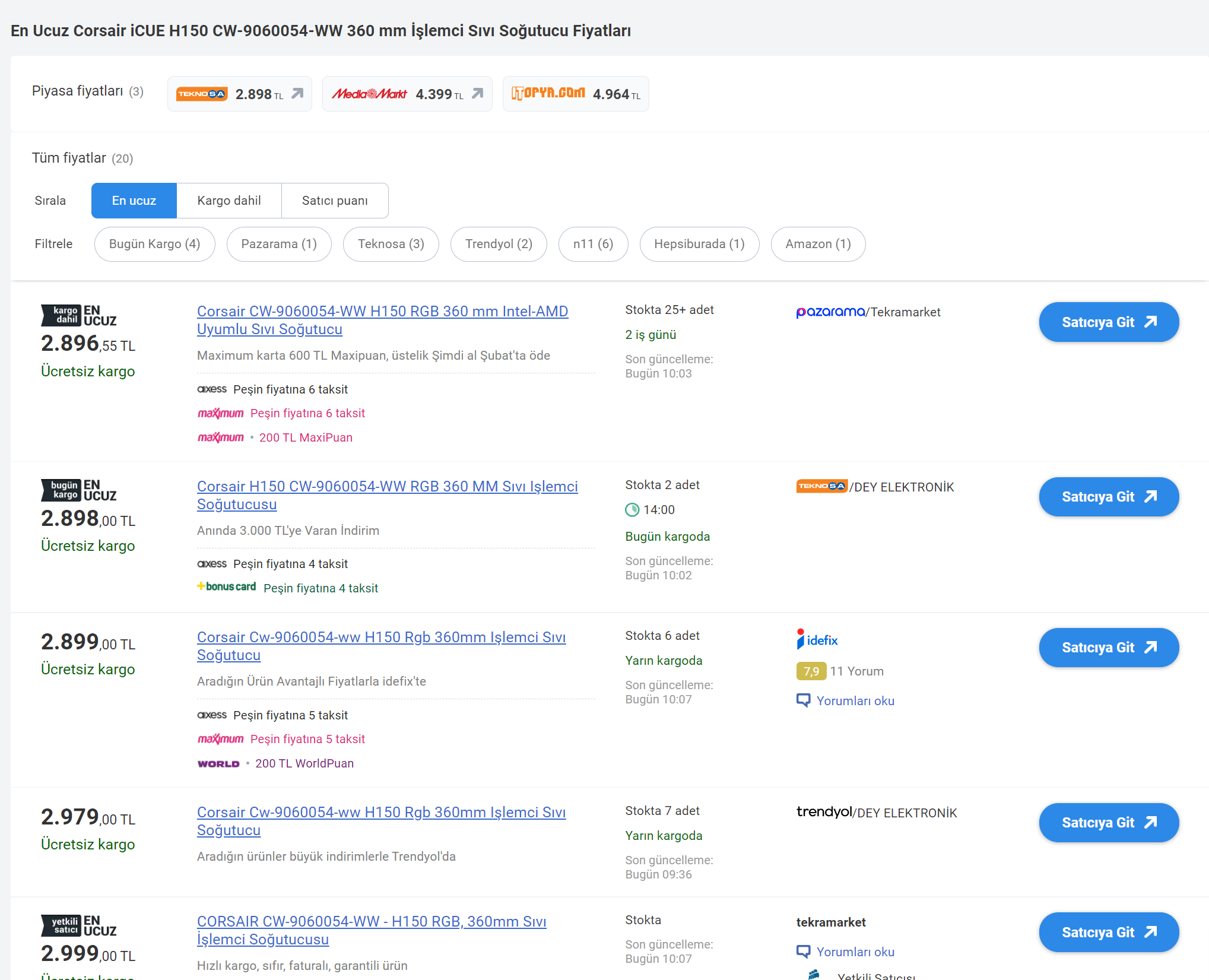The height and width of the screenshot is (980, 1209).
Task: Click the Tekramarket name beside Pazarama
Action: pos(906,312)
